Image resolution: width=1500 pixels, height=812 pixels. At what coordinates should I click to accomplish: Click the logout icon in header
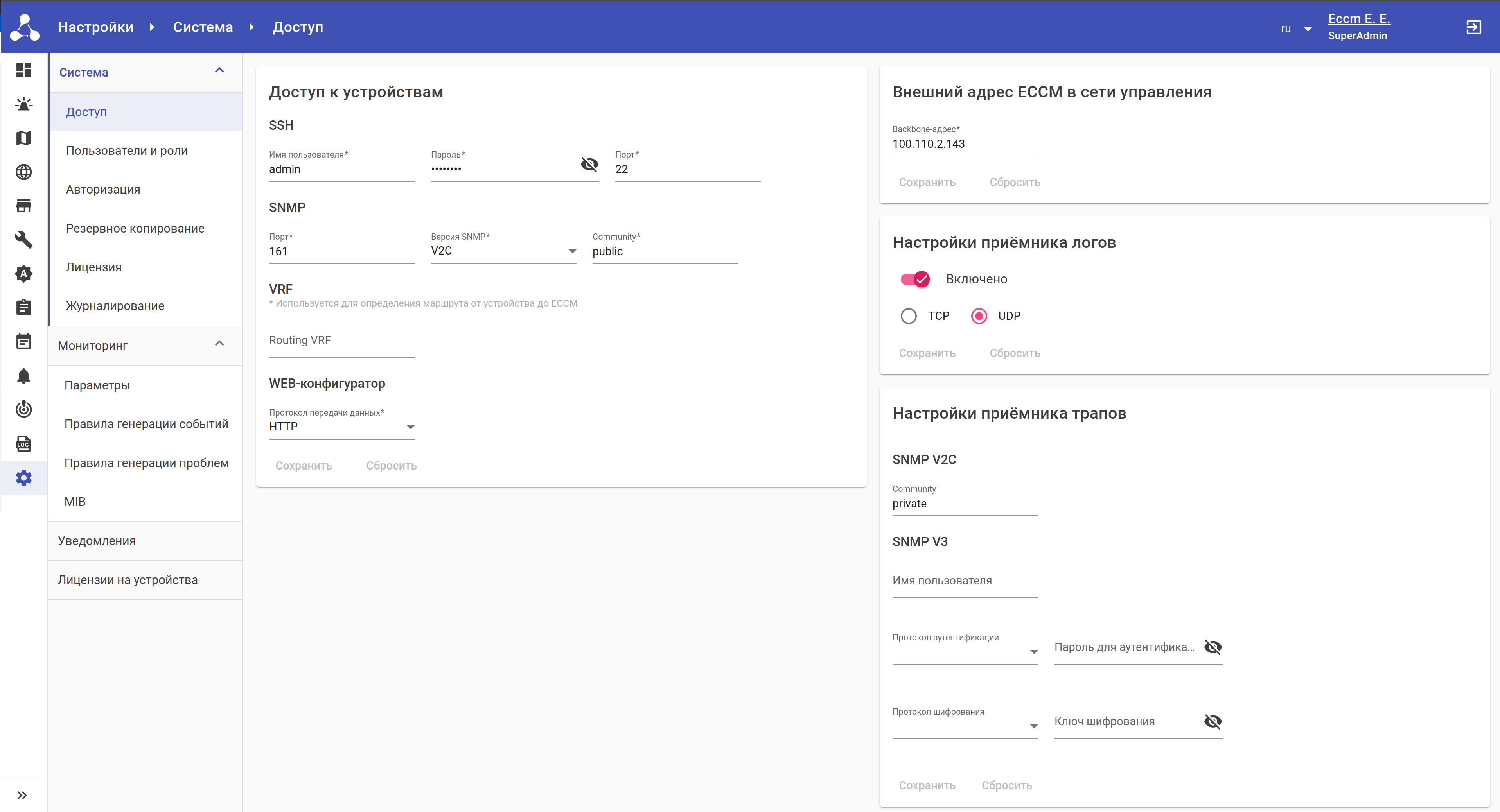click(x=1473, y=27)
